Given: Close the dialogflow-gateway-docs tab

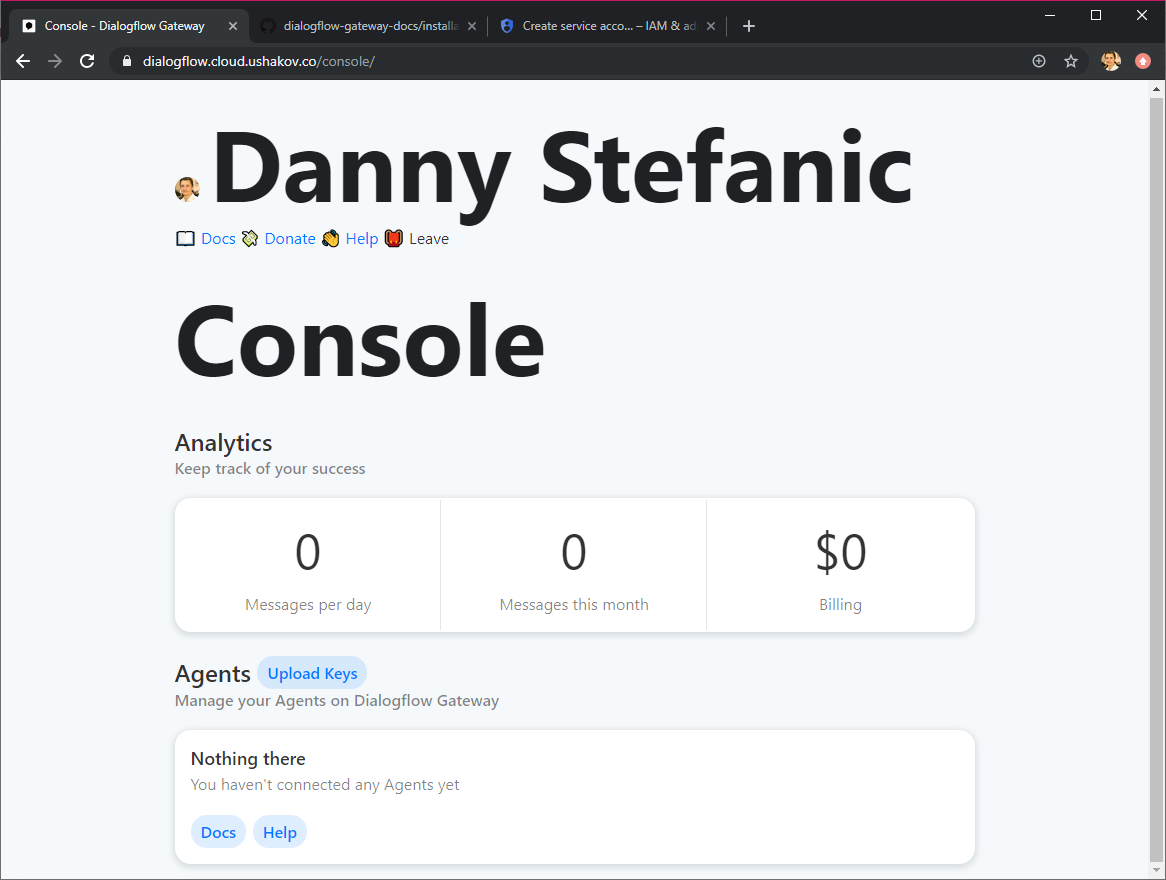Looking at the screenshot, I should [x=471, y=26].
